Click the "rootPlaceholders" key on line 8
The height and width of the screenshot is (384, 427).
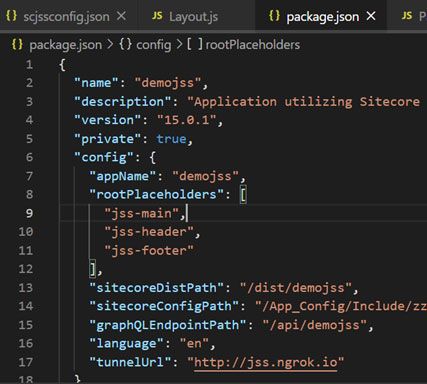(156, 195)
